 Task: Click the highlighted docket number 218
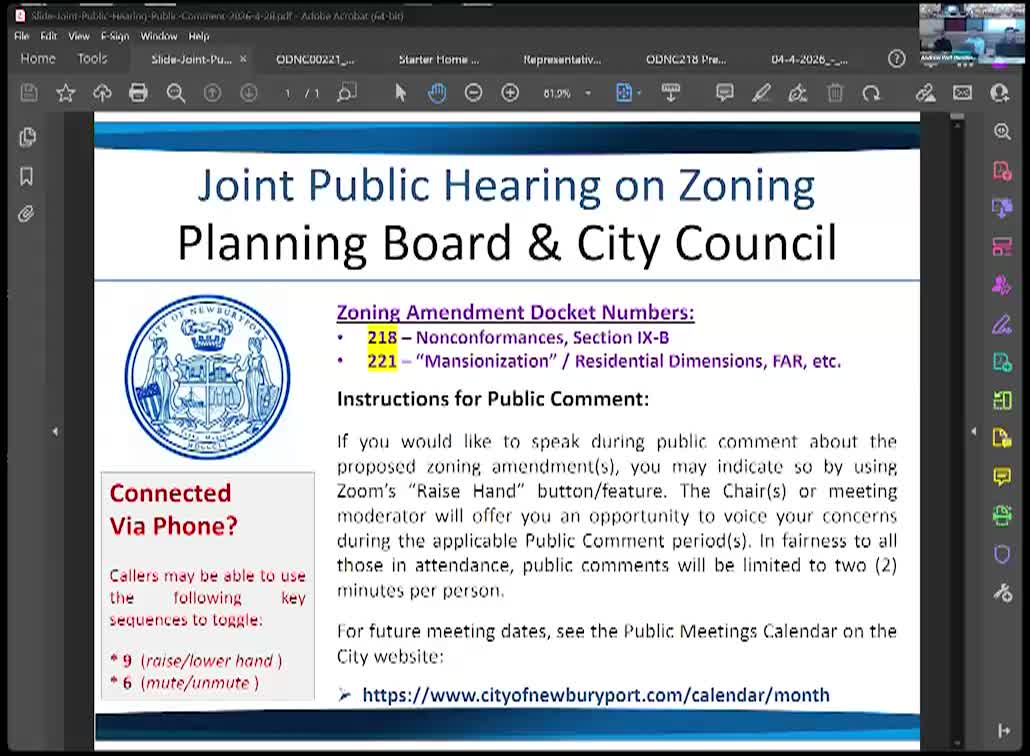(382, 338)
